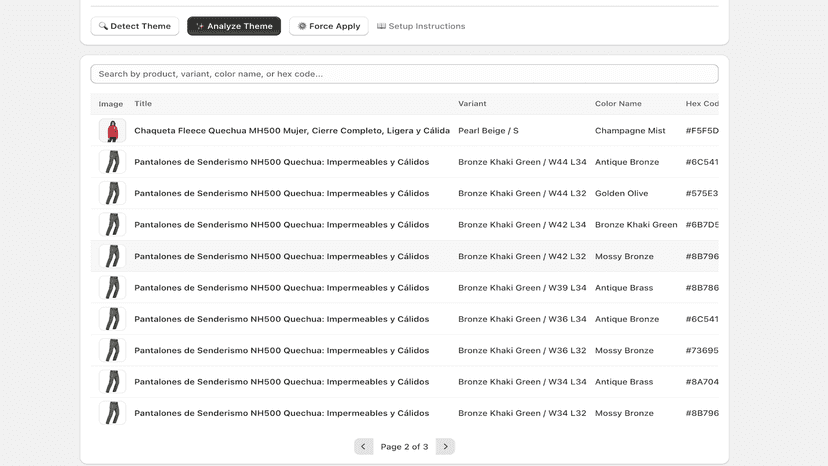Viewport: 828px width, 466px height.
Task: Select variant Bronze Khaki Green / W39 L34
Action: coord(522,287)
